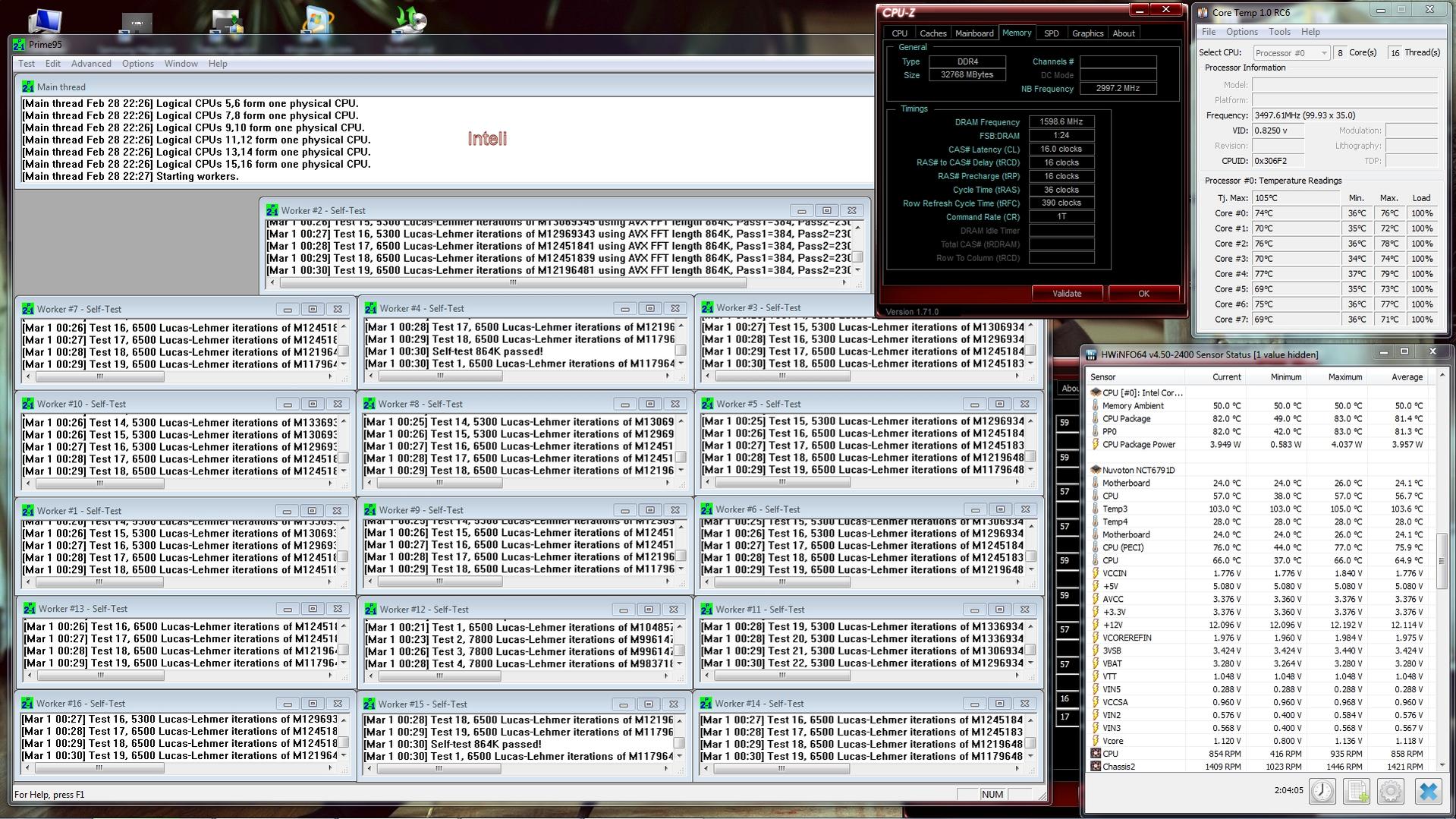This screenshot has width=1456, height=819.
Task: Click the Worker #8 window icon
Action: (370, 404)
